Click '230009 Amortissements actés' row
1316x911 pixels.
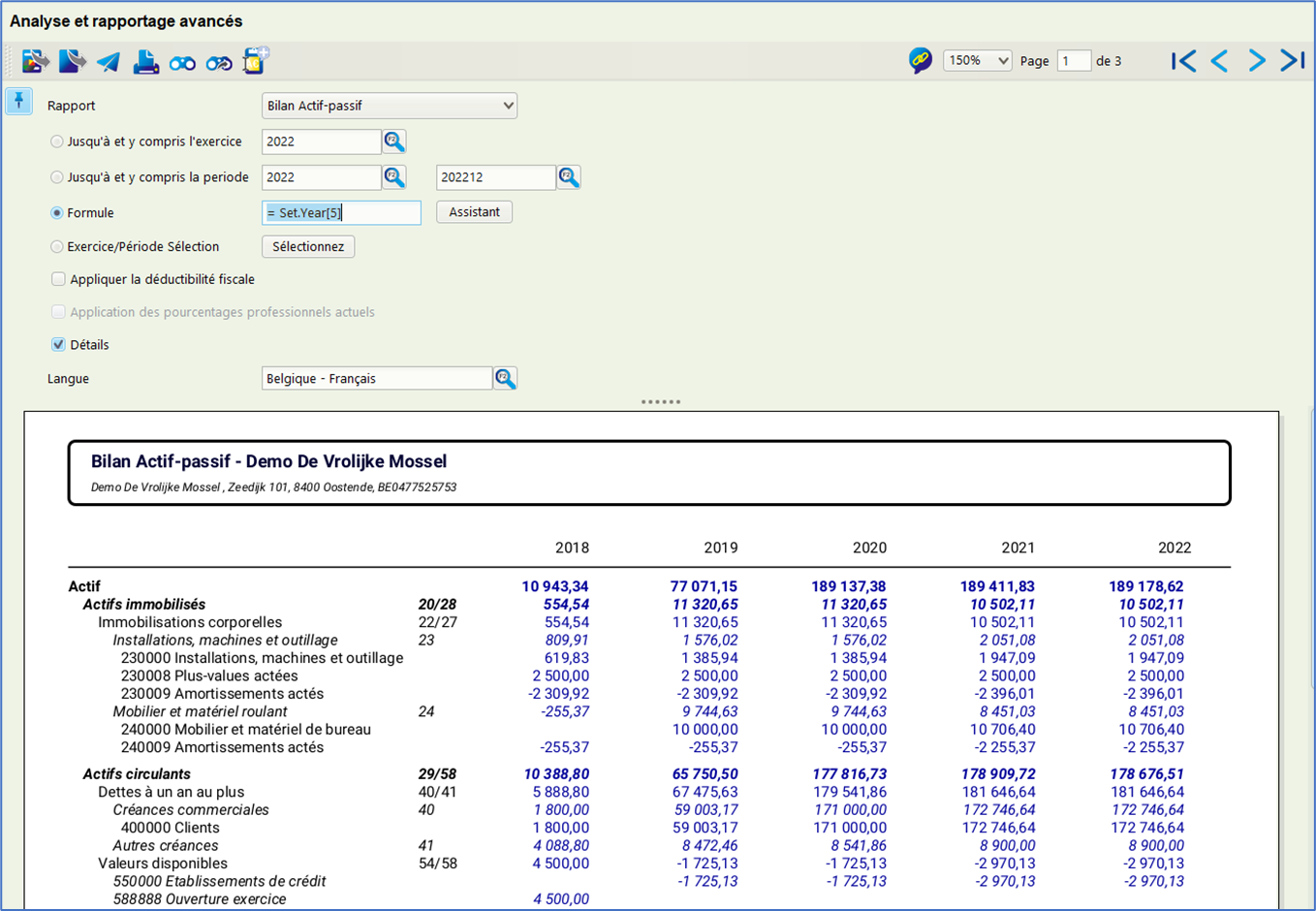[222, 694]
